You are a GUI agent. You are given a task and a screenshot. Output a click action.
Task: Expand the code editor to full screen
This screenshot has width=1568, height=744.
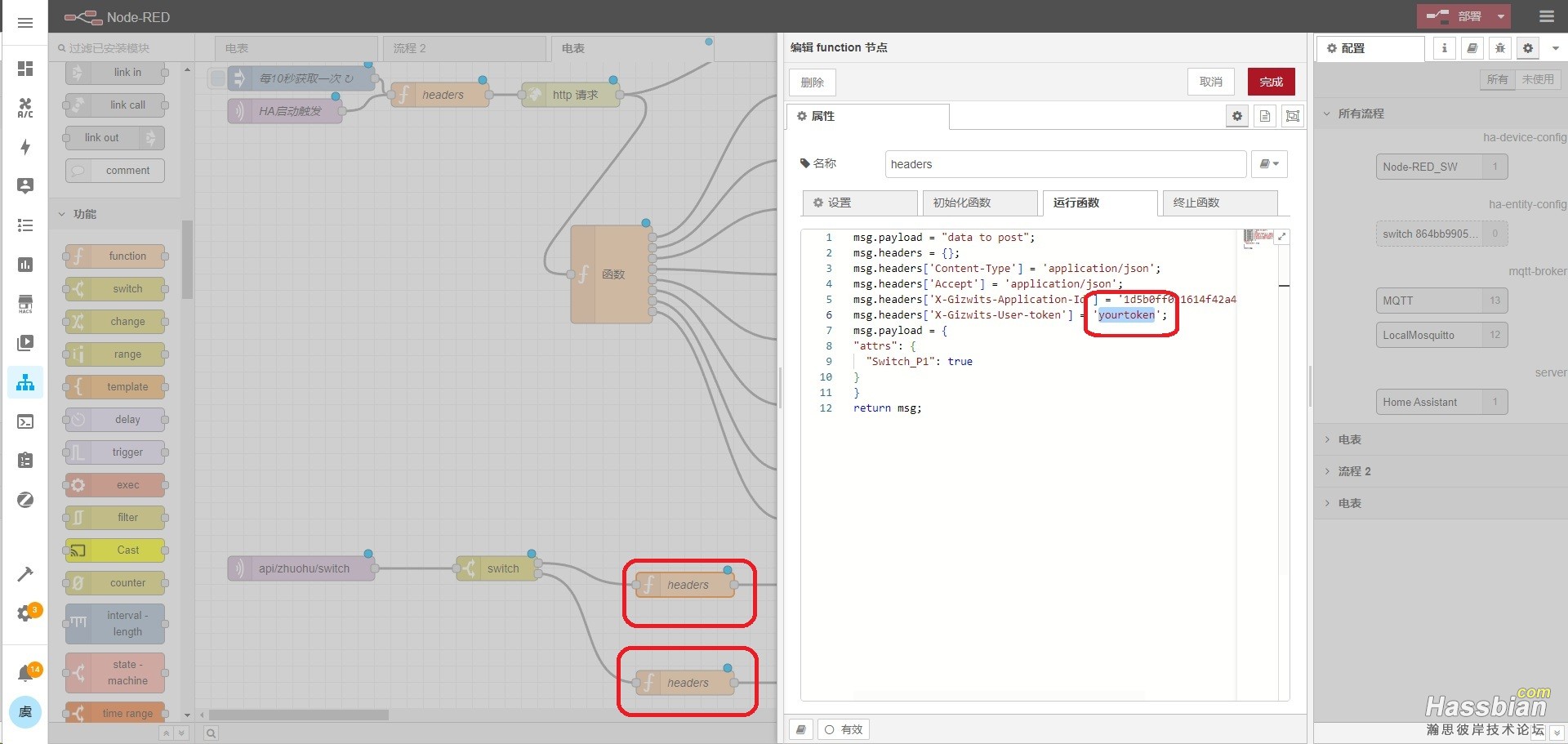[x=1282, y=236]
